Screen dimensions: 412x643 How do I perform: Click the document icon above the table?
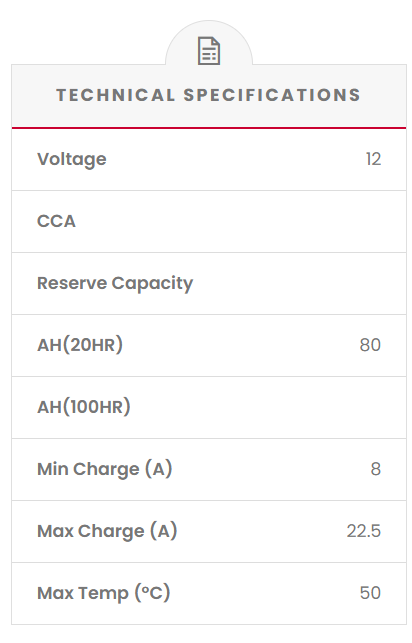pos(209,51)
